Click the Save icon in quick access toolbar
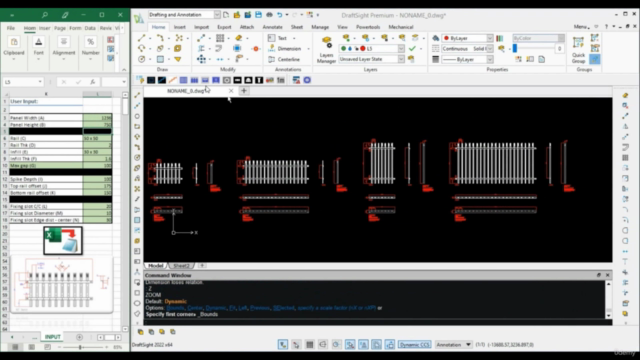The height and width of the screenshot is (360, 640). pos(258,15)
